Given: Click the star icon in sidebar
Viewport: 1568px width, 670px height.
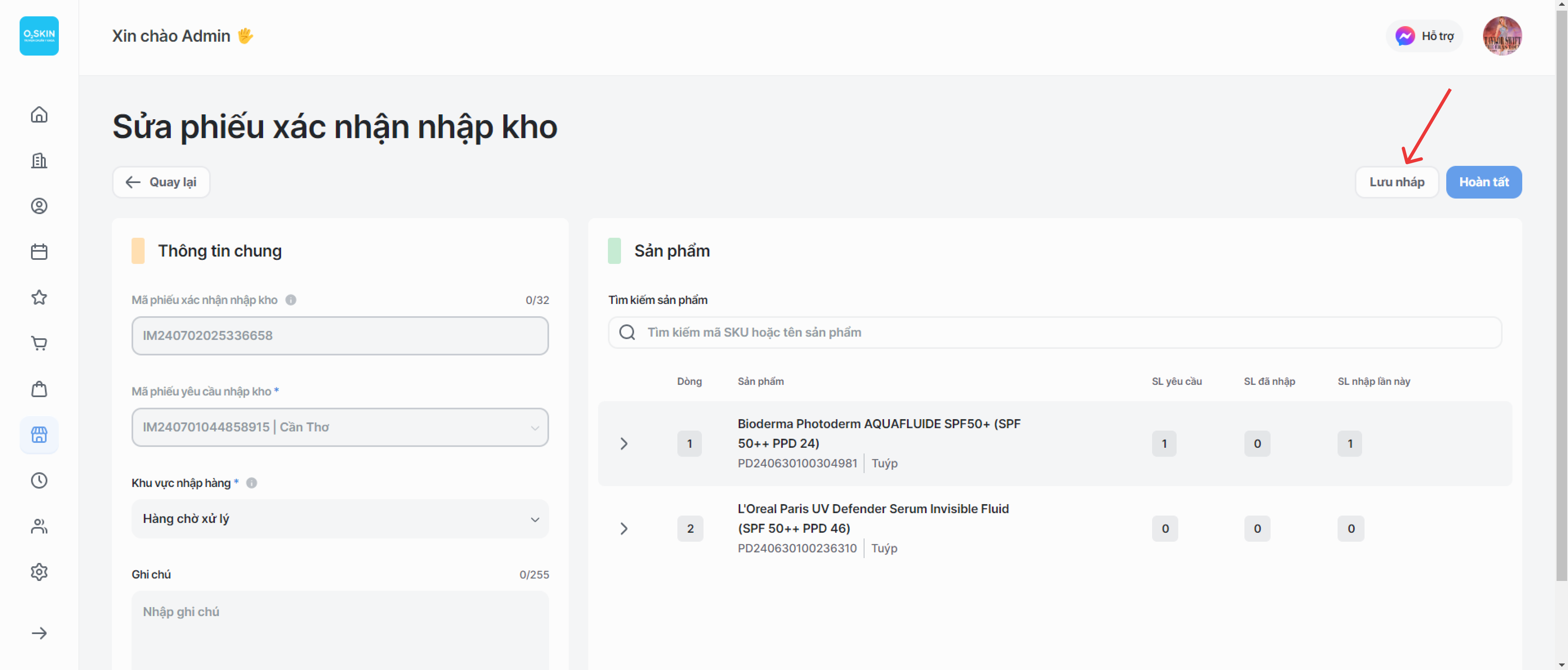Looking at the screenshot, I should coord(39,297).
